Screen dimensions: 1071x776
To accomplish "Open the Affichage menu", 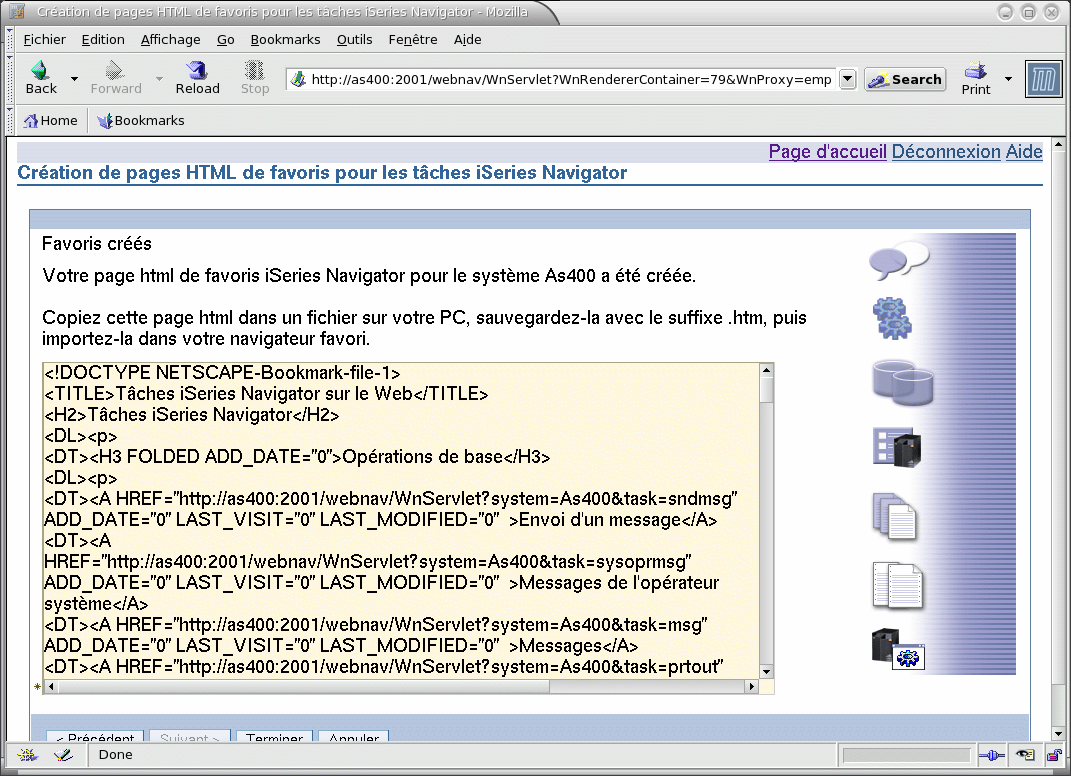I will coord(171,40).
